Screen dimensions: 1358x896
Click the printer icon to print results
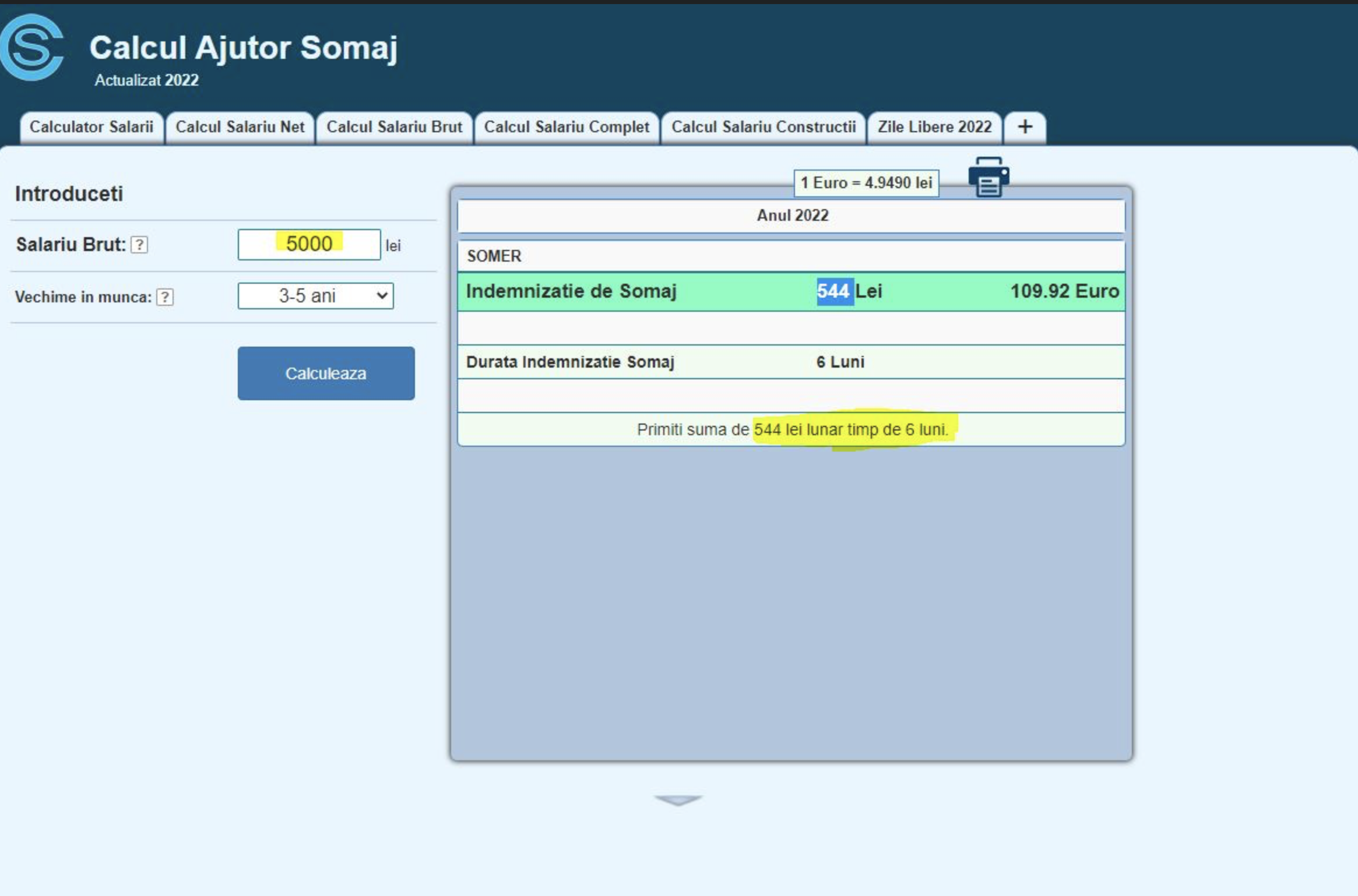point(988,178)
